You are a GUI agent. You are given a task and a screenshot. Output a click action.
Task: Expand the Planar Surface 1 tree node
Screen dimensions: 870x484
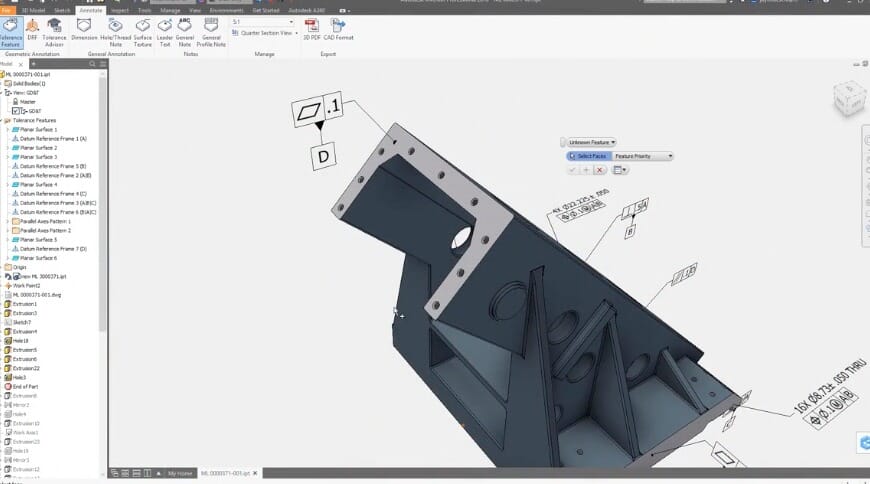point(6,130)
